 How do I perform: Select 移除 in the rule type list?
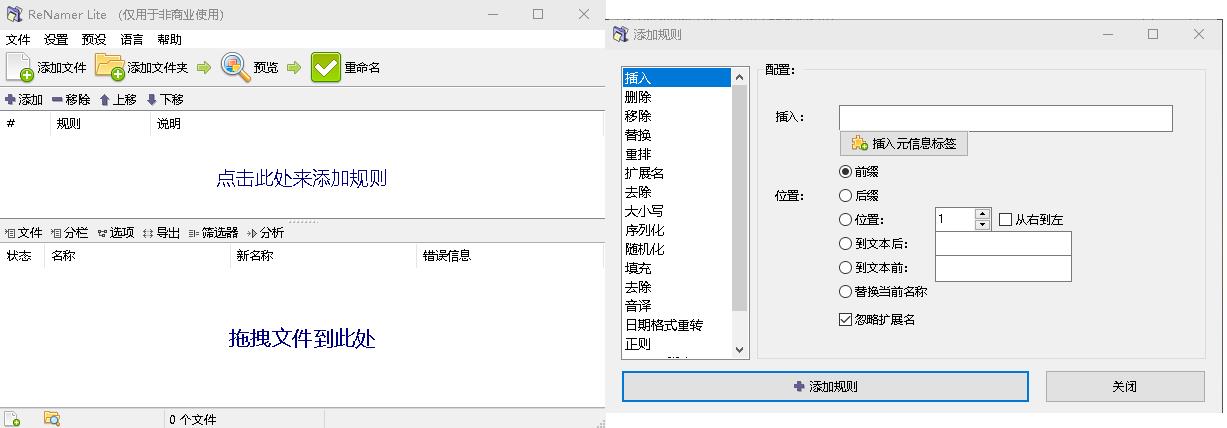coord(677,116)
